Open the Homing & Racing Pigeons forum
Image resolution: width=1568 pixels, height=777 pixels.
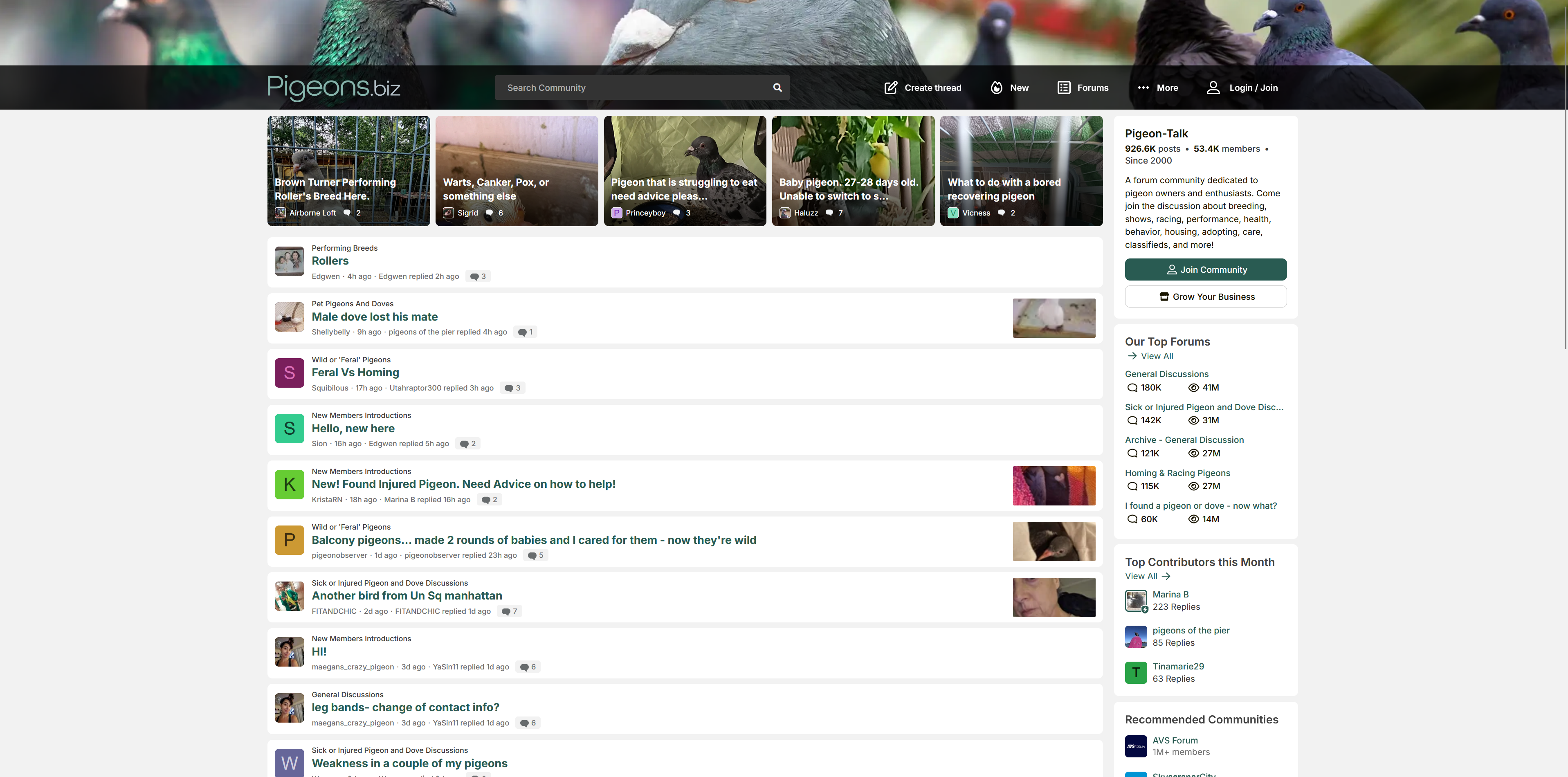pos(1177,473)
